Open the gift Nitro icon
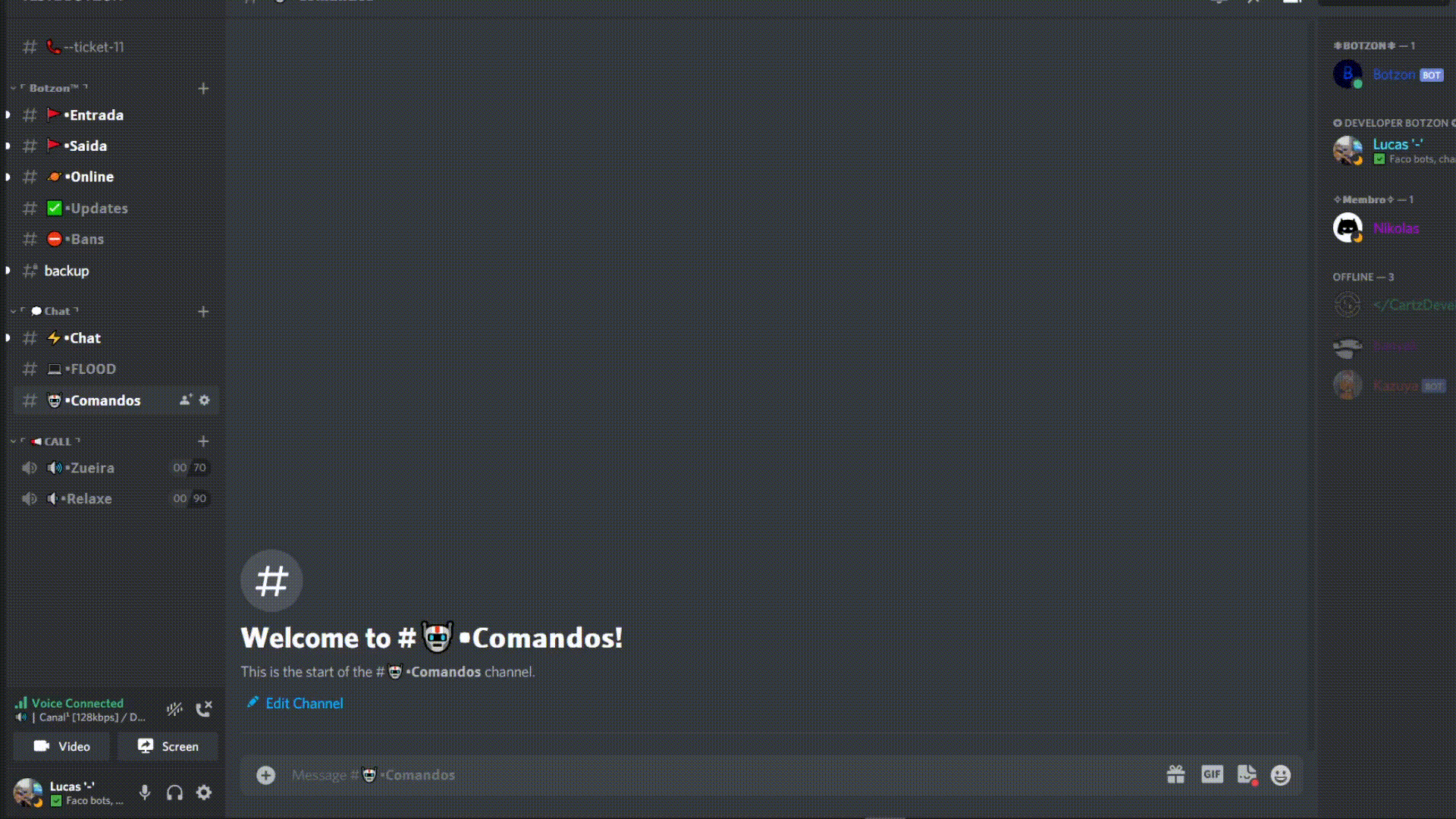 coord(1175,774)
